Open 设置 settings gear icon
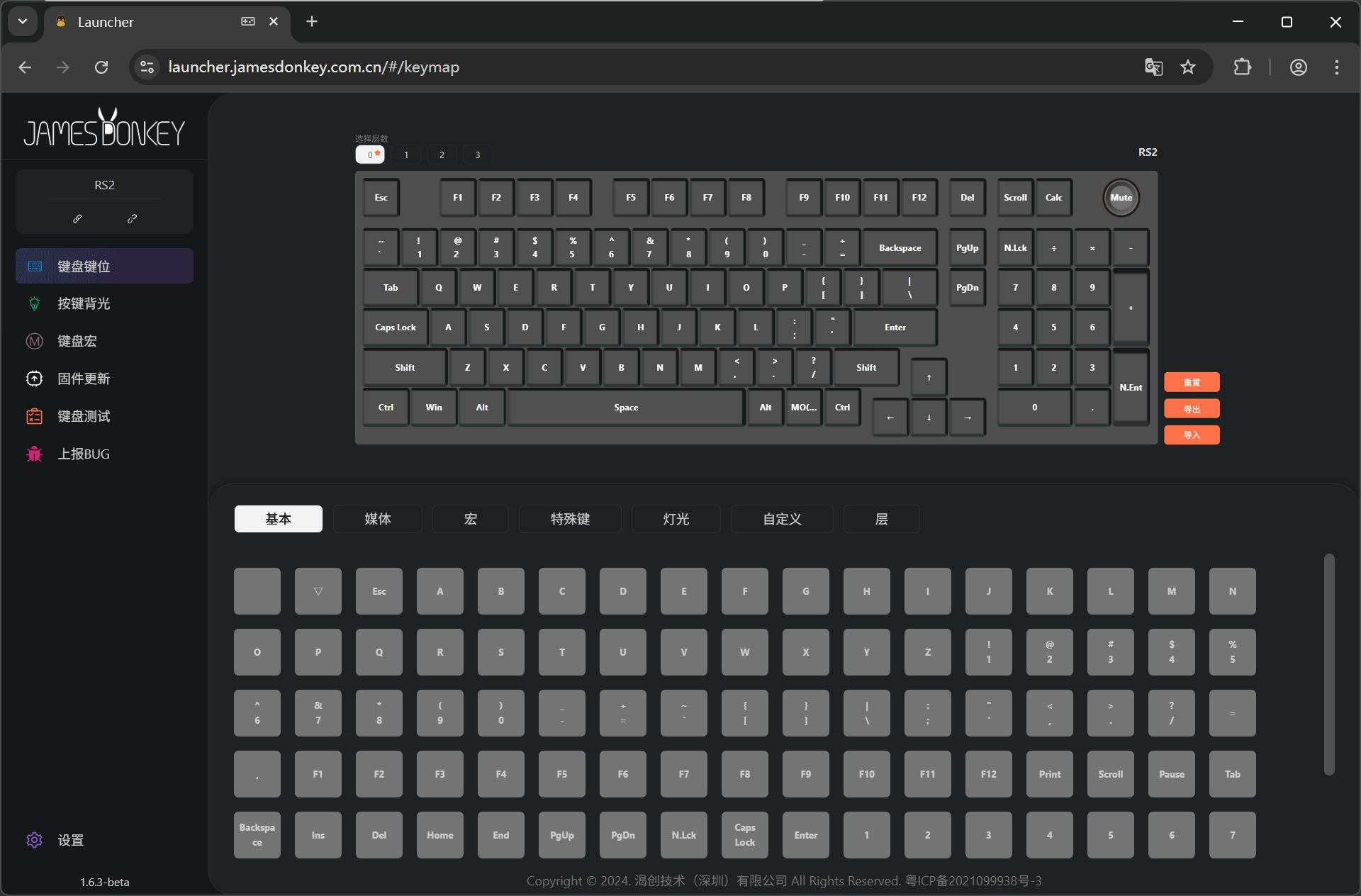This screenshot has height=896, width=1361. (x=34, y=840)
